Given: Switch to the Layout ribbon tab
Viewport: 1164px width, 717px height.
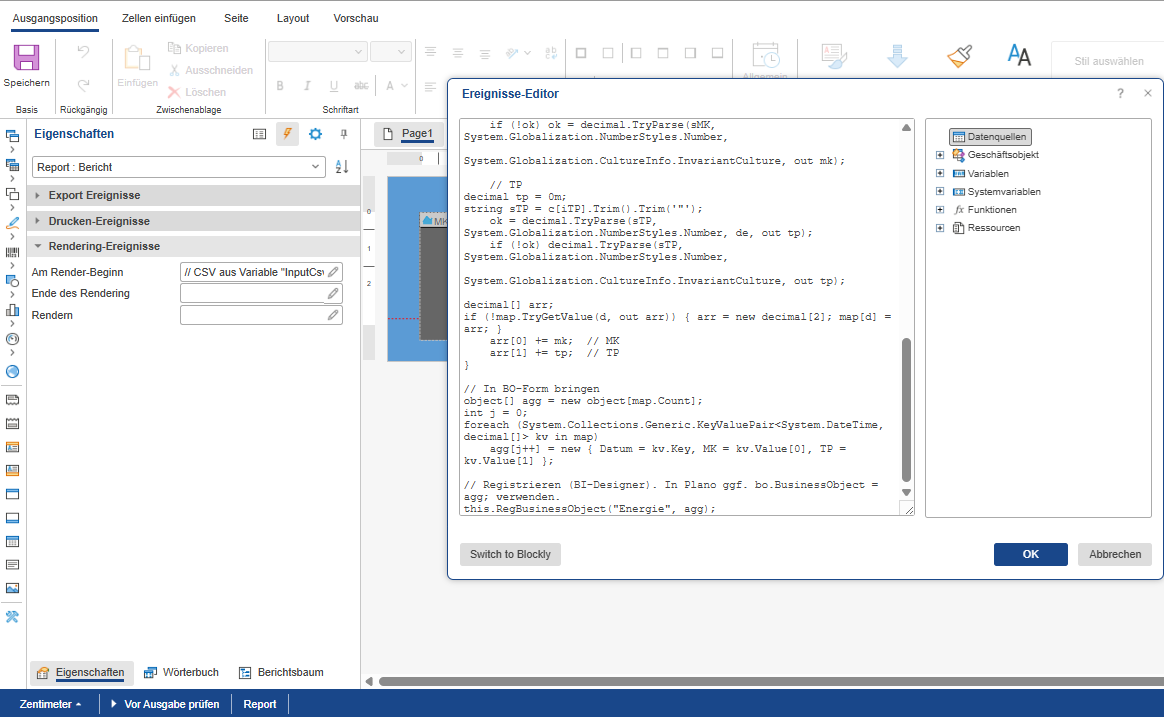Looking at the screenshot, I should [x=293, y=18].
